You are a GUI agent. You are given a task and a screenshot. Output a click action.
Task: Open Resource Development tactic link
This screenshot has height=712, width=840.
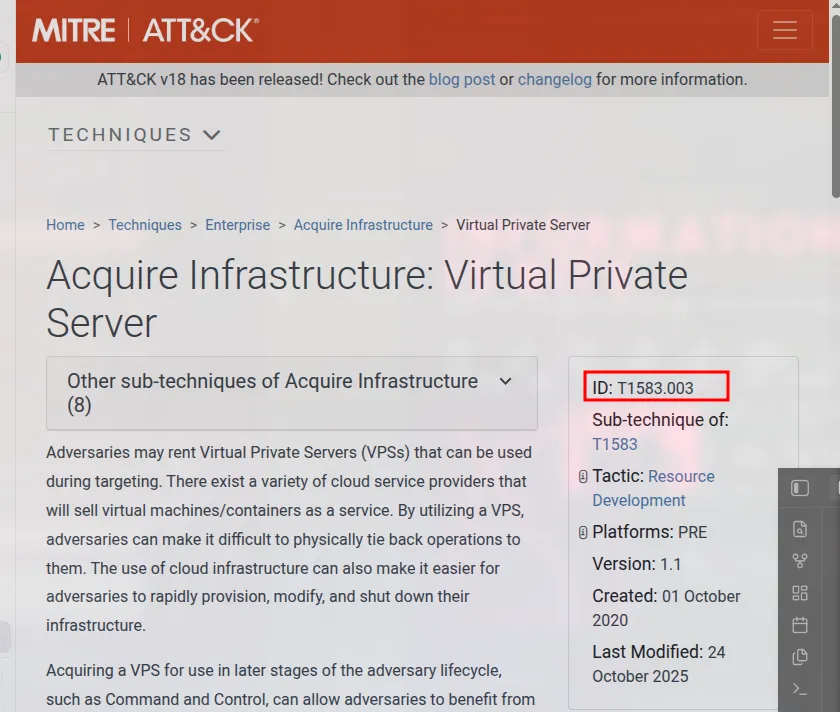(653, 488)
